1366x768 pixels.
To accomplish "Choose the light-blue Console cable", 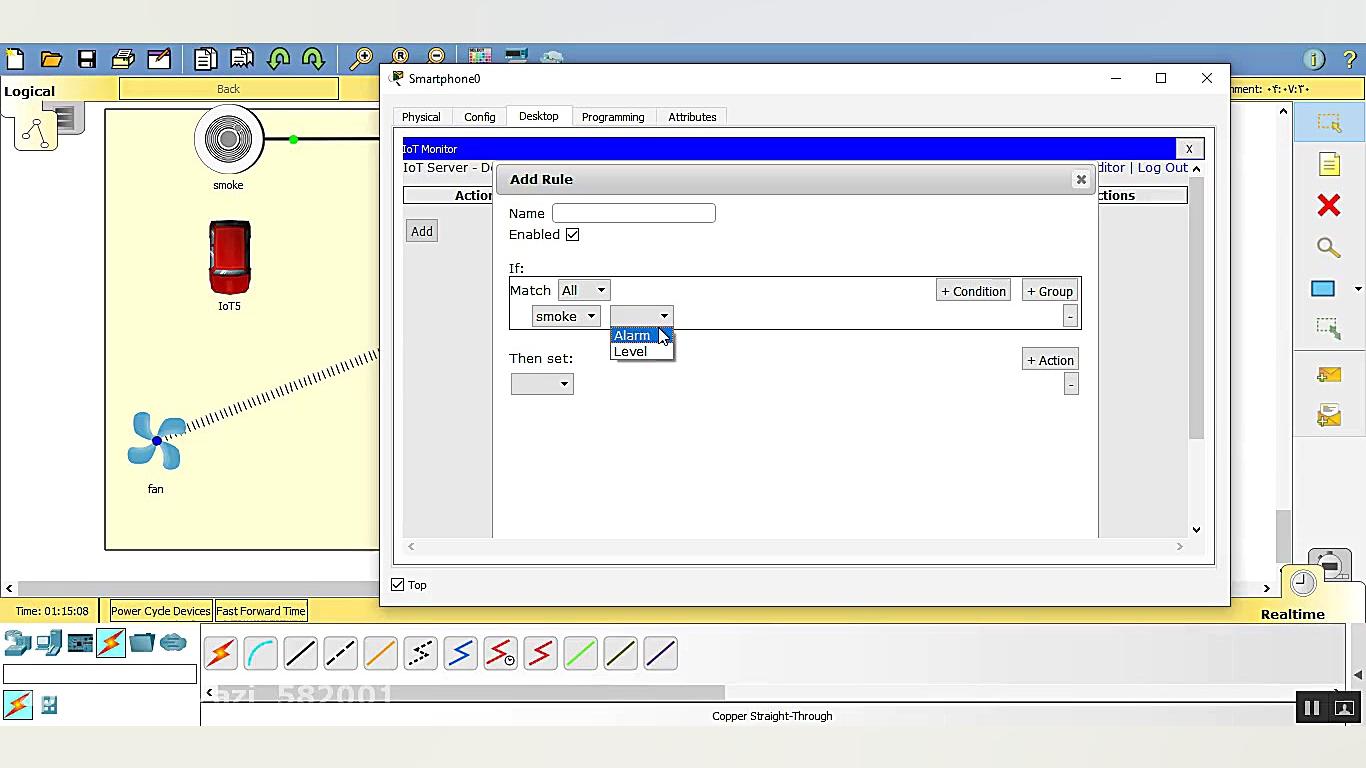I will coord(260,654).
